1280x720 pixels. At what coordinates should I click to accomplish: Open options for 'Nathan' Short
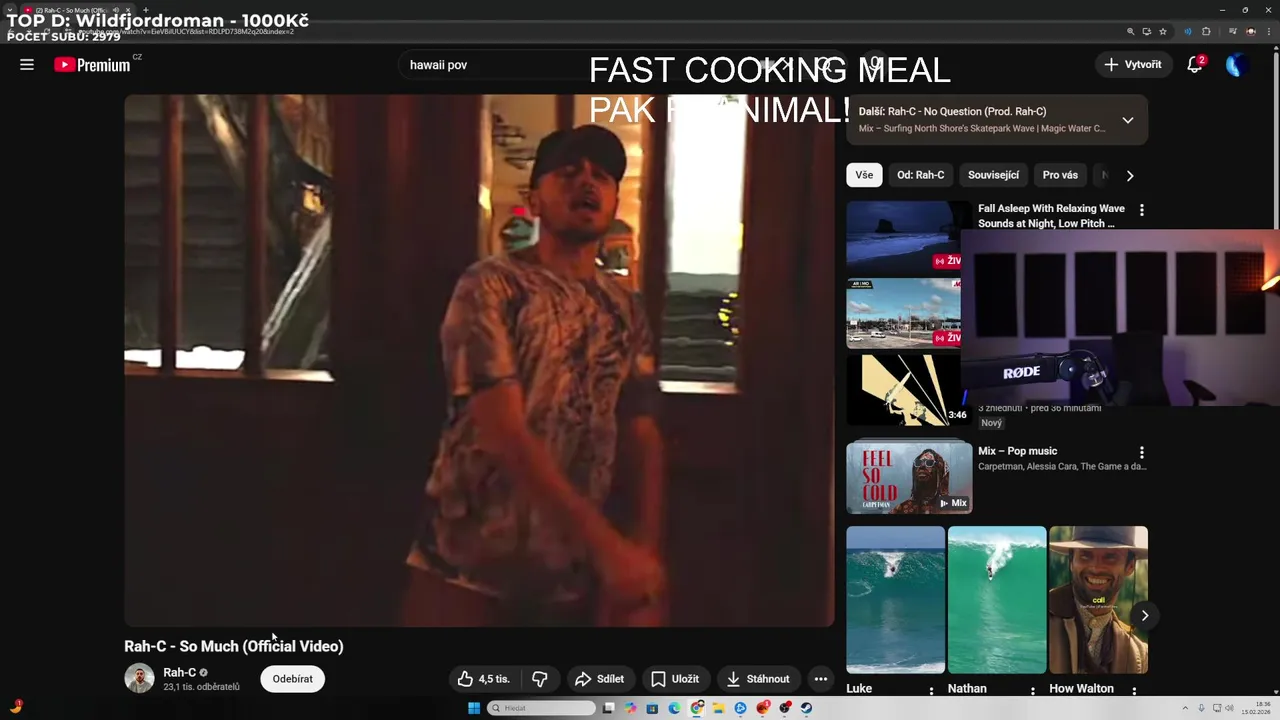tap(1033, 690)
